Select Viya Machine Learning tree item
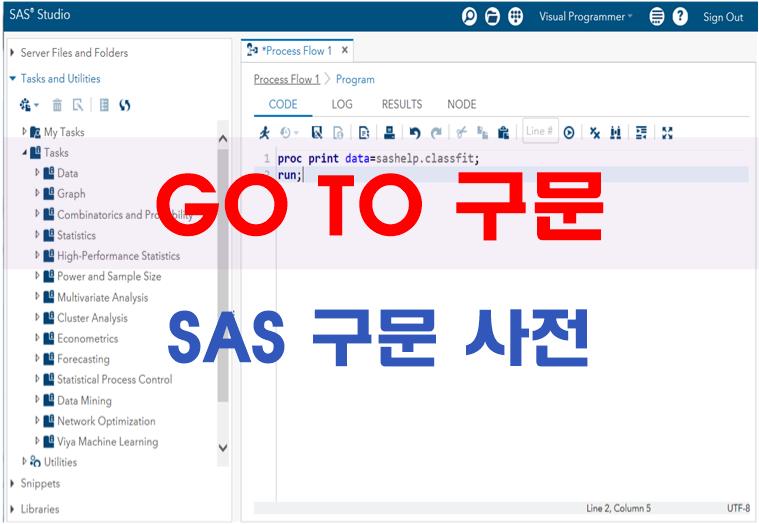 pos(107,441)
